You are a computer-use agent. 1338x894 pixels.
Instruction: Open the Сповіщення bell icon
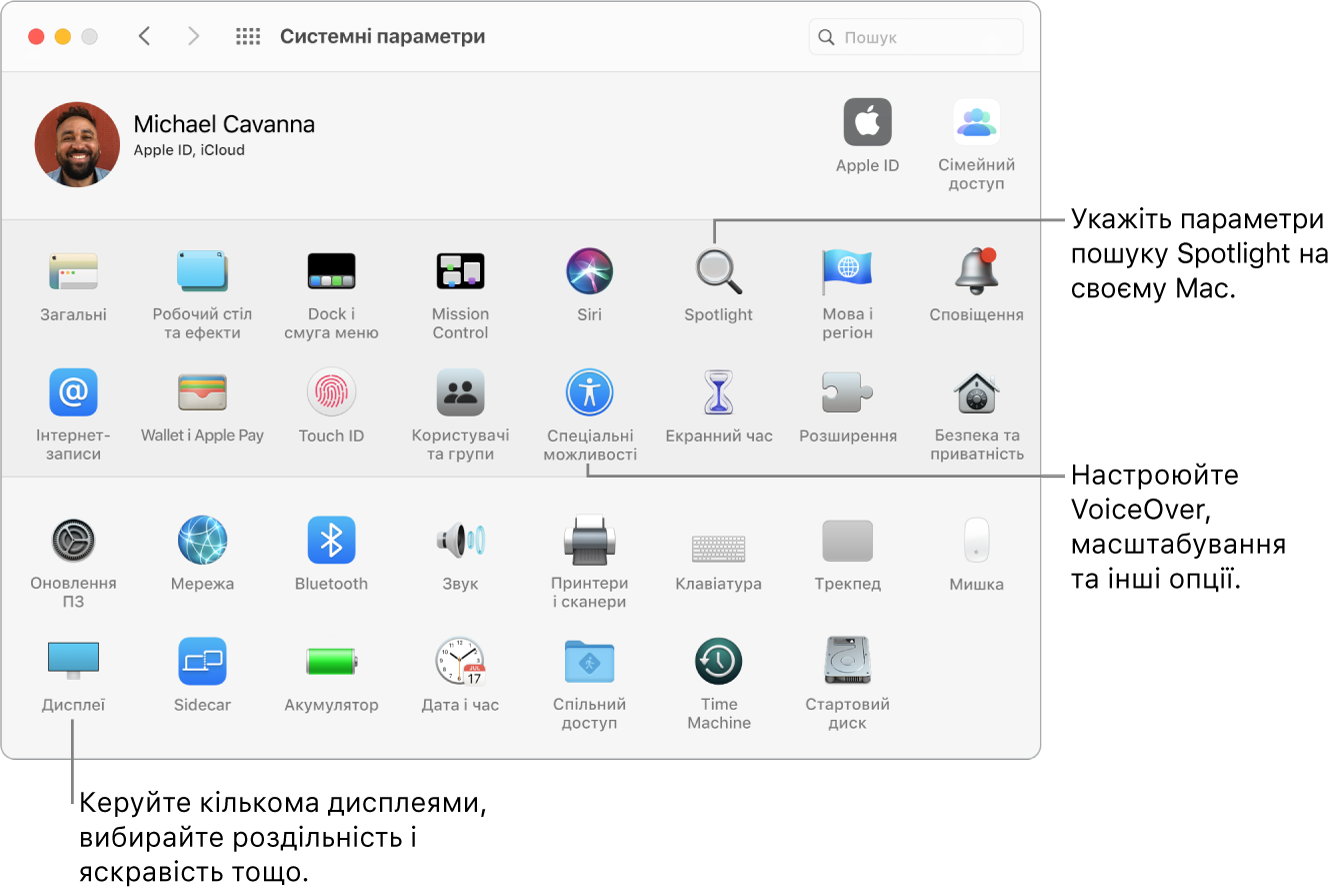tap(976, 271)
